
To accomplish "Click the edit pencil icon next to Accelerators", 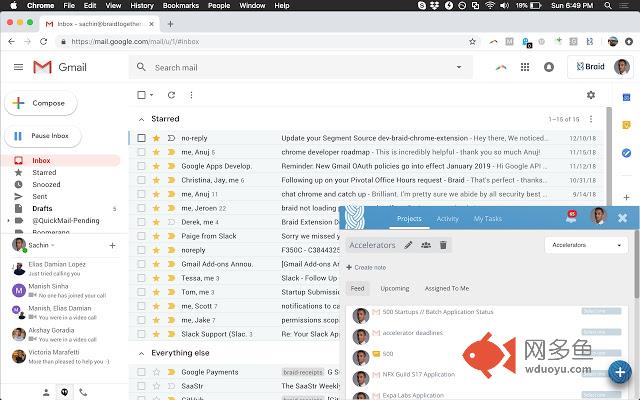I will point(408,245).
